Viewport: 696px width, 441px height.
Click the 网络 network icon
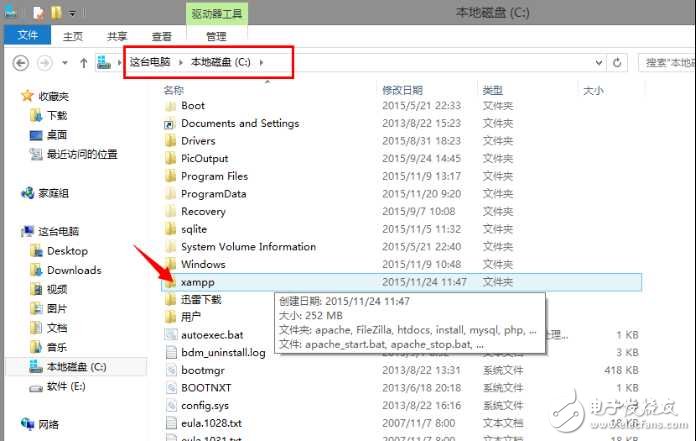click(x=29, y=424)
